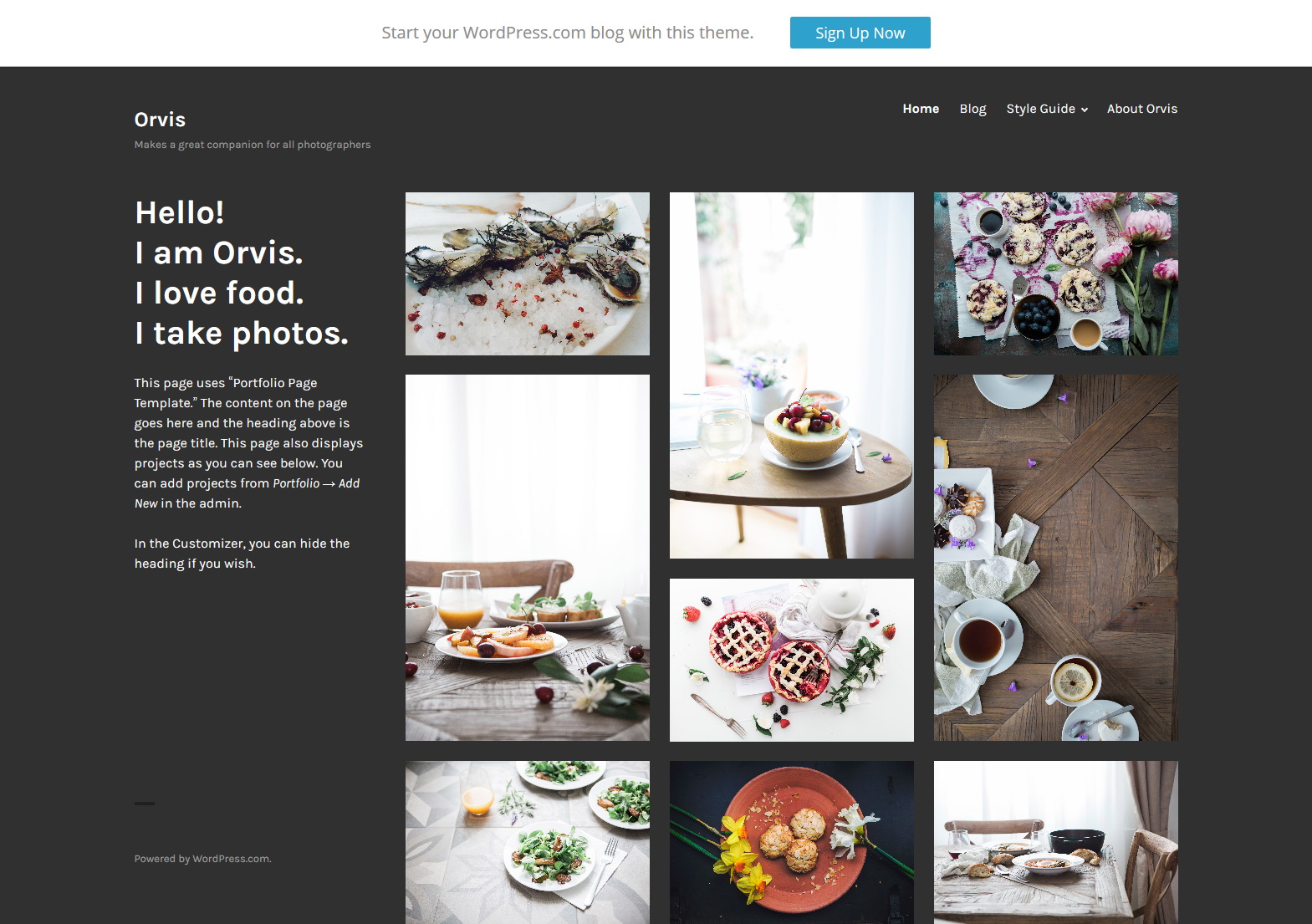The image size is (1312, 924).
Task: Open the melon fruit bowl photo
Action: 792,375
